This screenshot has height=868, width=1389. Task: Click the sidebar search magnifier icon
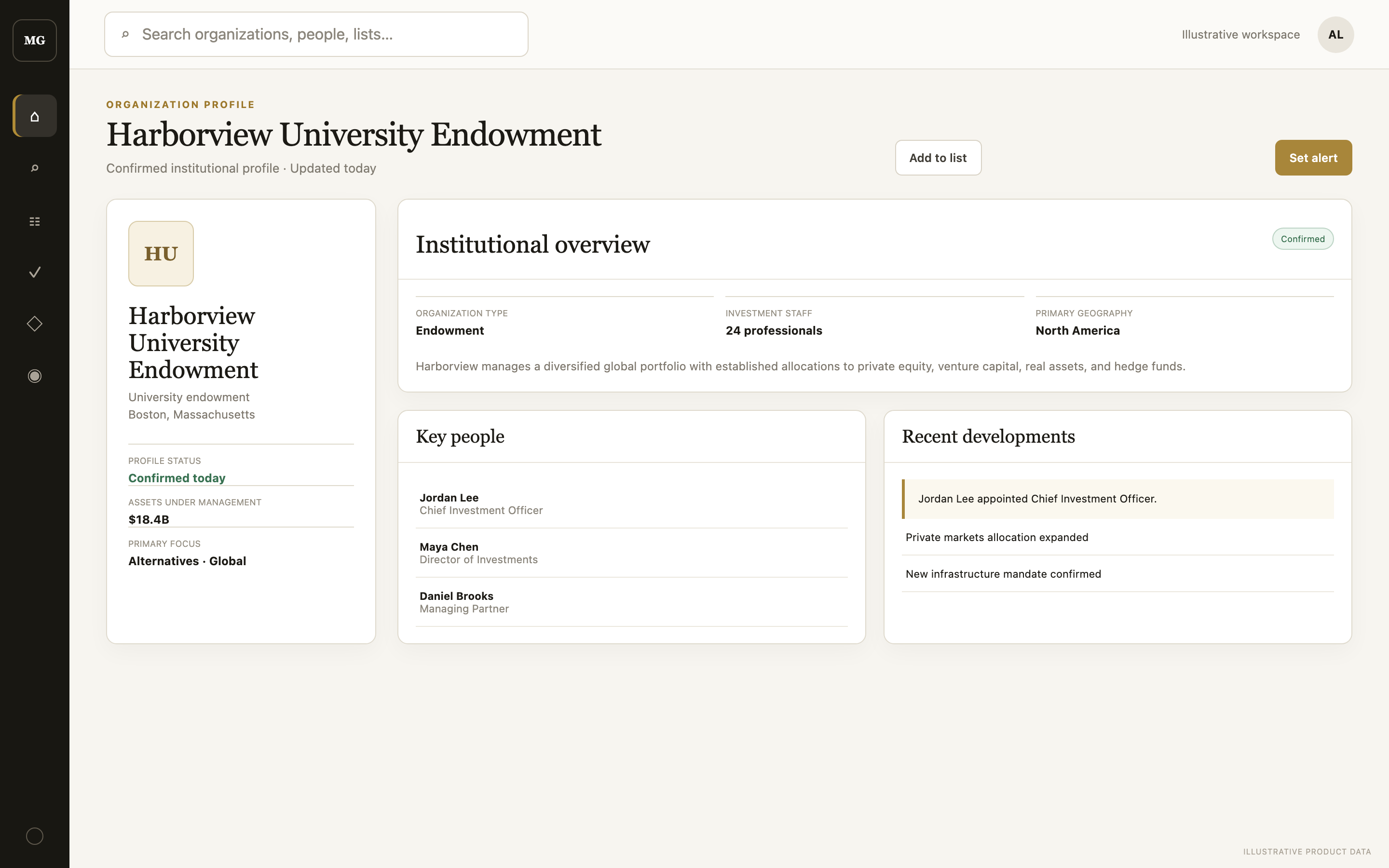click(34, 168)
